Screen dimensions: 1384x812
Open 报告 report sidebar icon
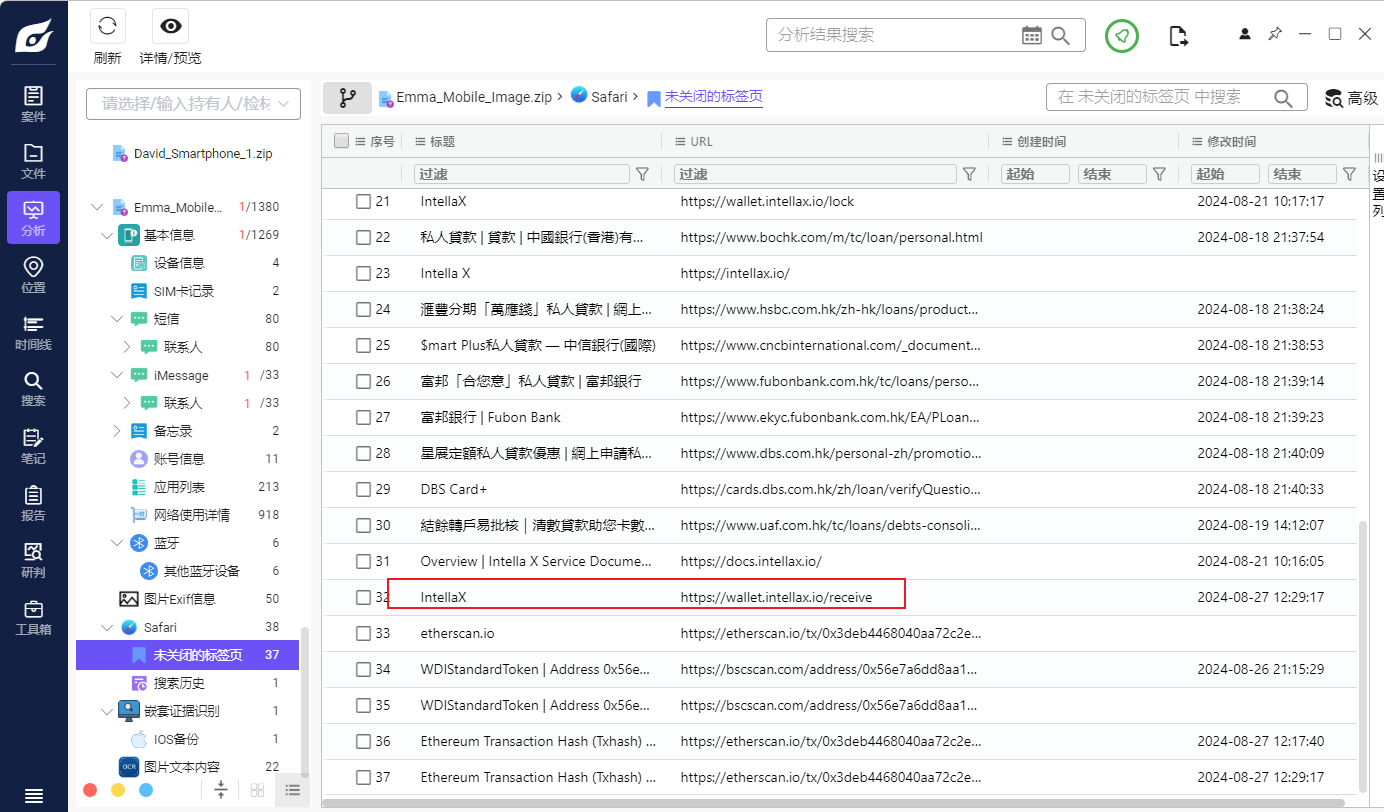click(x=33, y=503)
